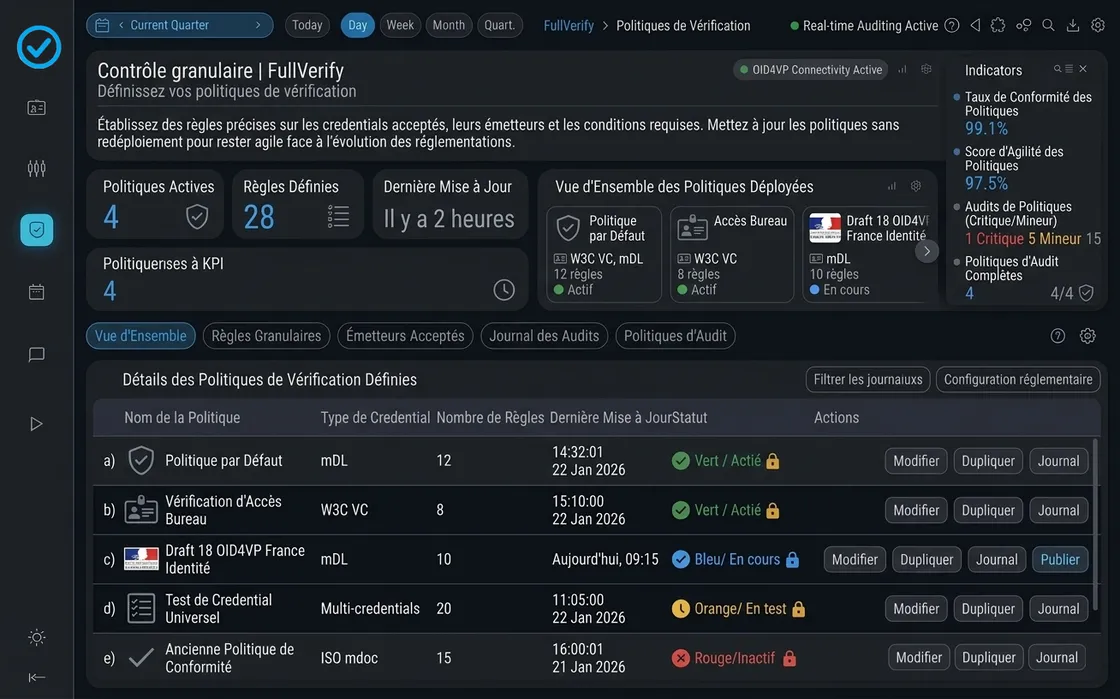Open the ID card section in the sidebar
Viewport: 1120px width, 699px height.
[x=37, y=108]
